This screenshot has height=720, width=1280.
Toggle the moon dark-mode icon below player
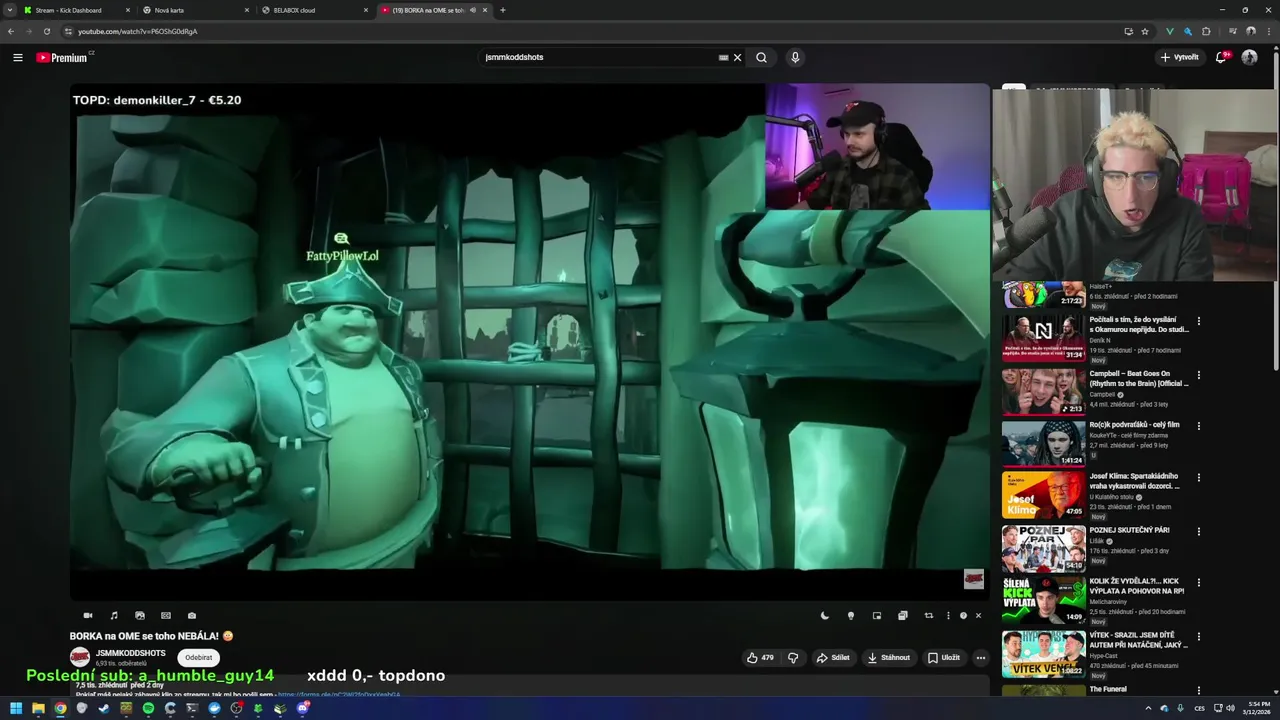825,615
